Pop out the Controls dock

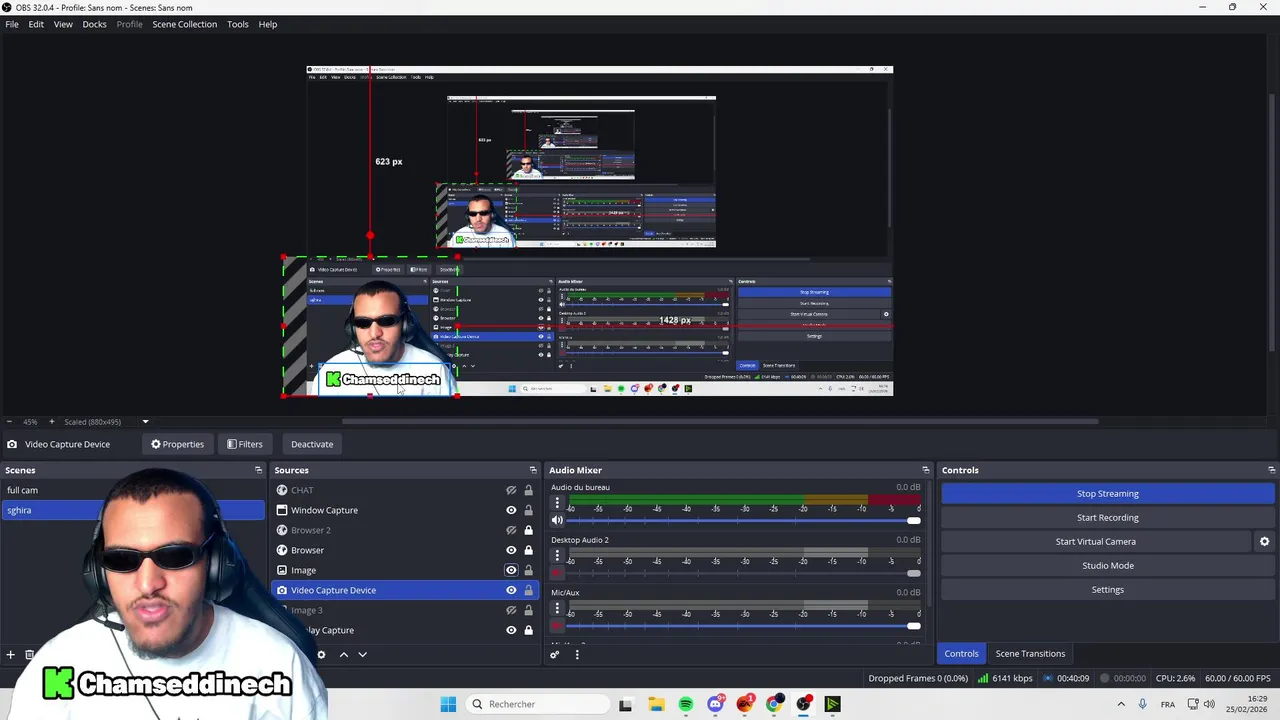tap(1271, 470)
